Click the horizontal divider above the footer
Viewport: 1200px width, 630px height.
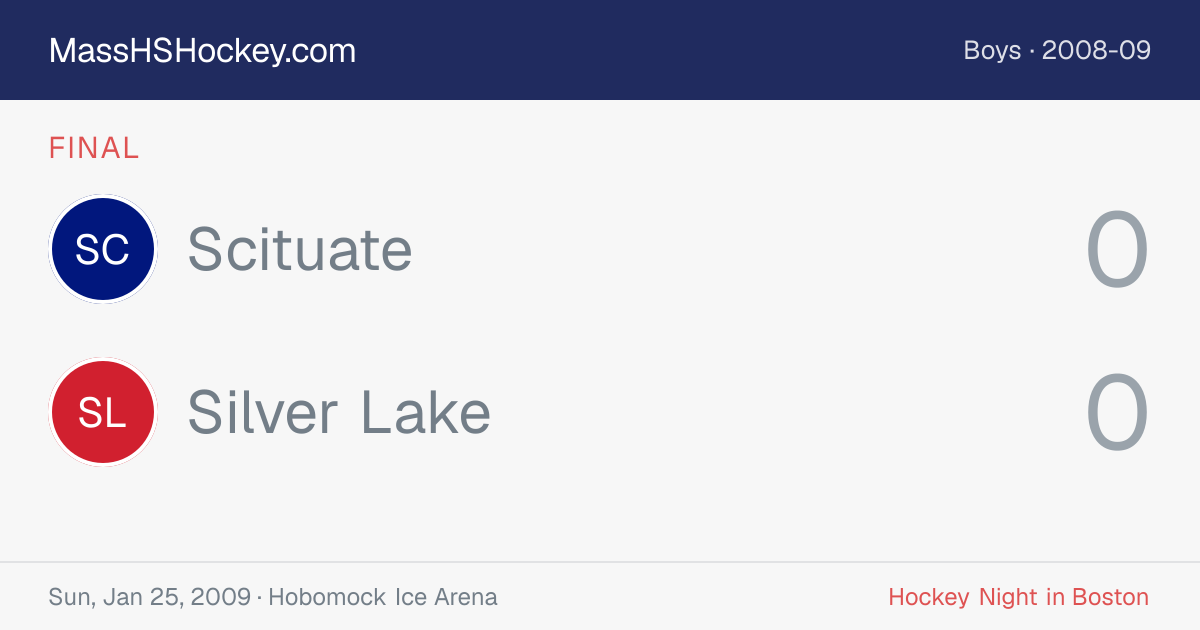coord(600,562)
